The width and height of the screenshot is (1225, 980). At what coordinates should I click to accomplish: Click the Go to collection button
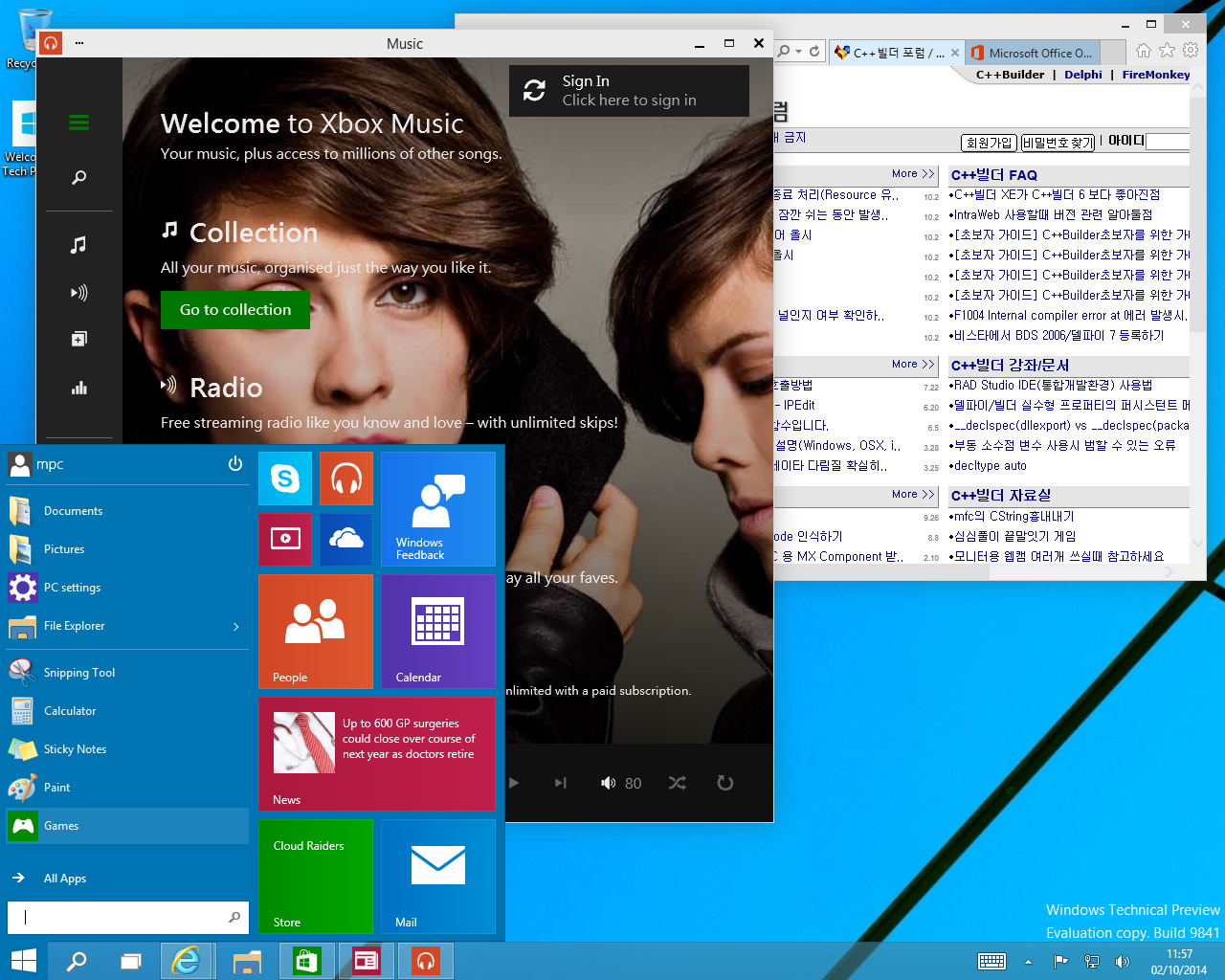[x=235, y=310]
